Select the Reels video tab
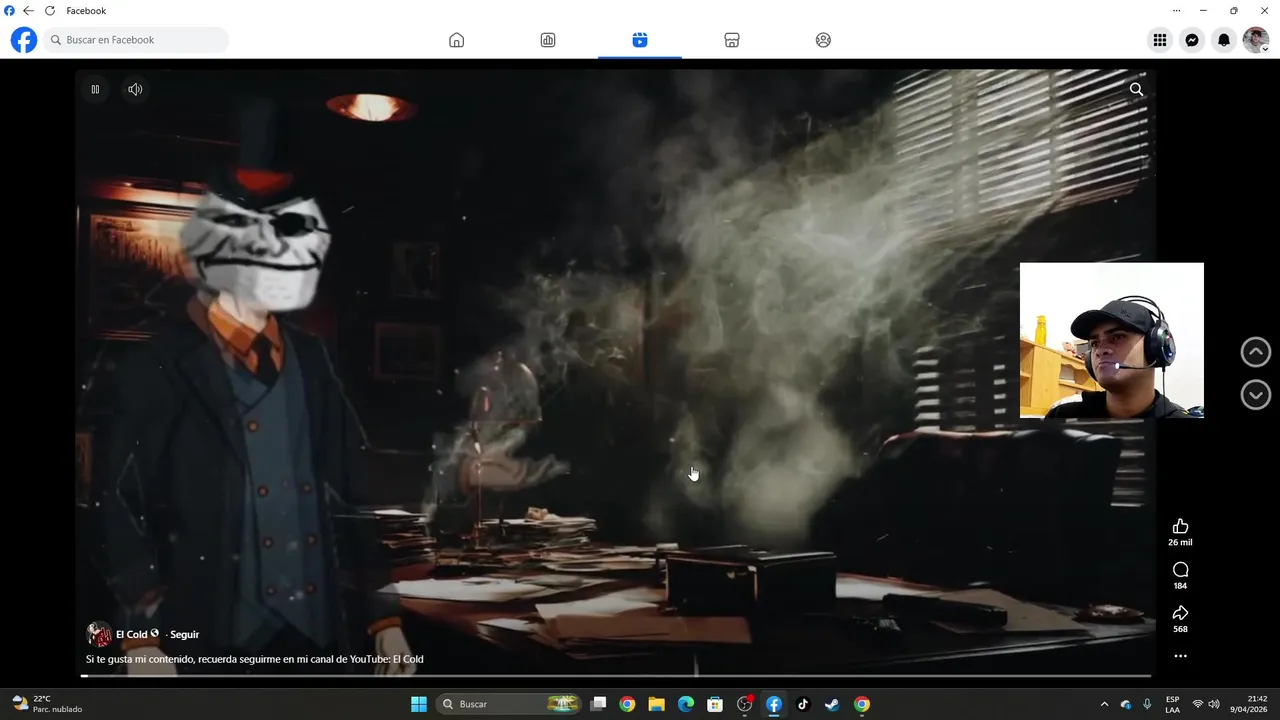 click(640, 40)
